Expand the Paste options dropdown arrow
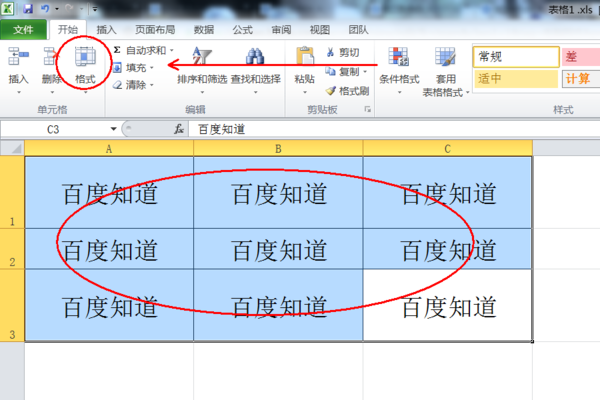The width and height of the screenshot is (600, 400). [305, 92]
